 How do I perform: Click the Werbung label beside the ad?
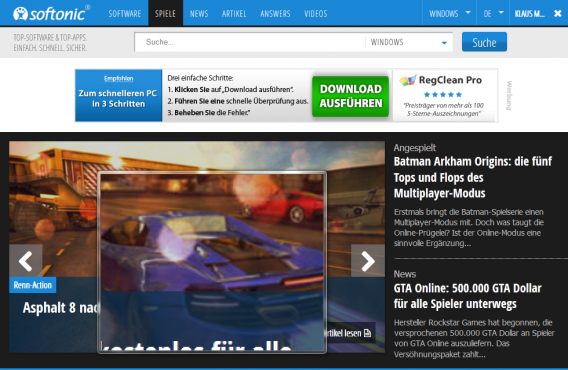pos(509,96)
